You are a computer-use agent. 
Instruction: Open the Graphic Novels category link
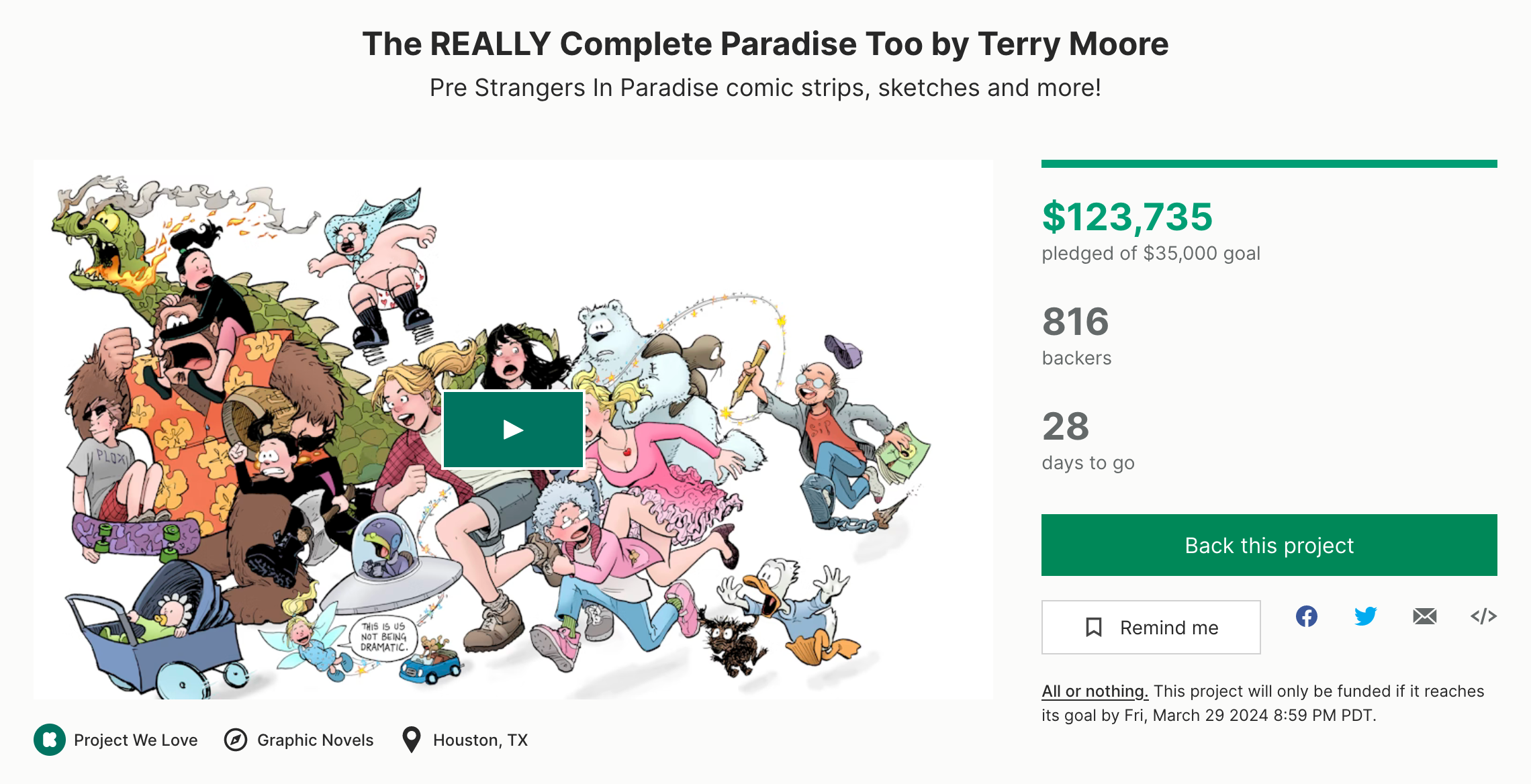[x=315, y=740]
